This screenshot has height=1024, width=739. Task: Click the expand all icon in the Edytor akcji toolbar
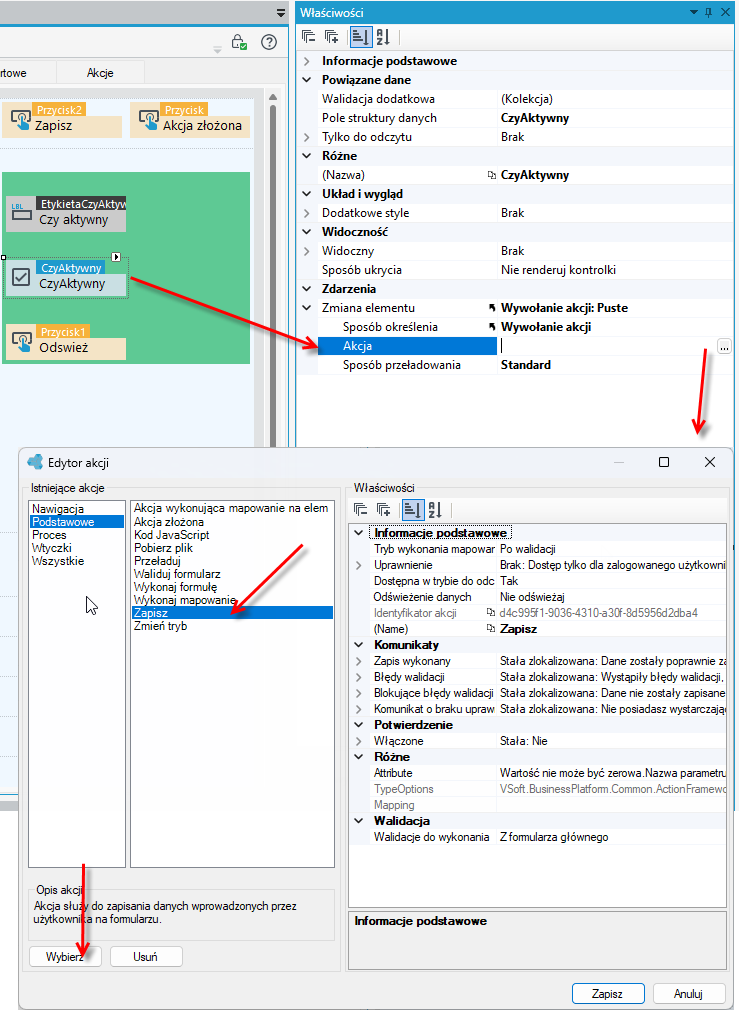[384, 509]
